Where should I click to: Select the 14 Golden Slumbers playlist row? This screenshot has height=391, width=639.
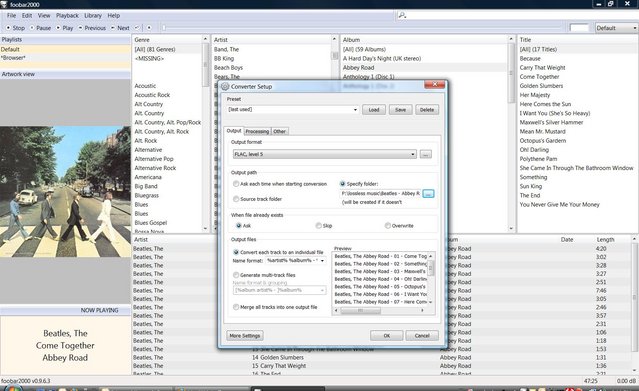(x=383, y=357)
